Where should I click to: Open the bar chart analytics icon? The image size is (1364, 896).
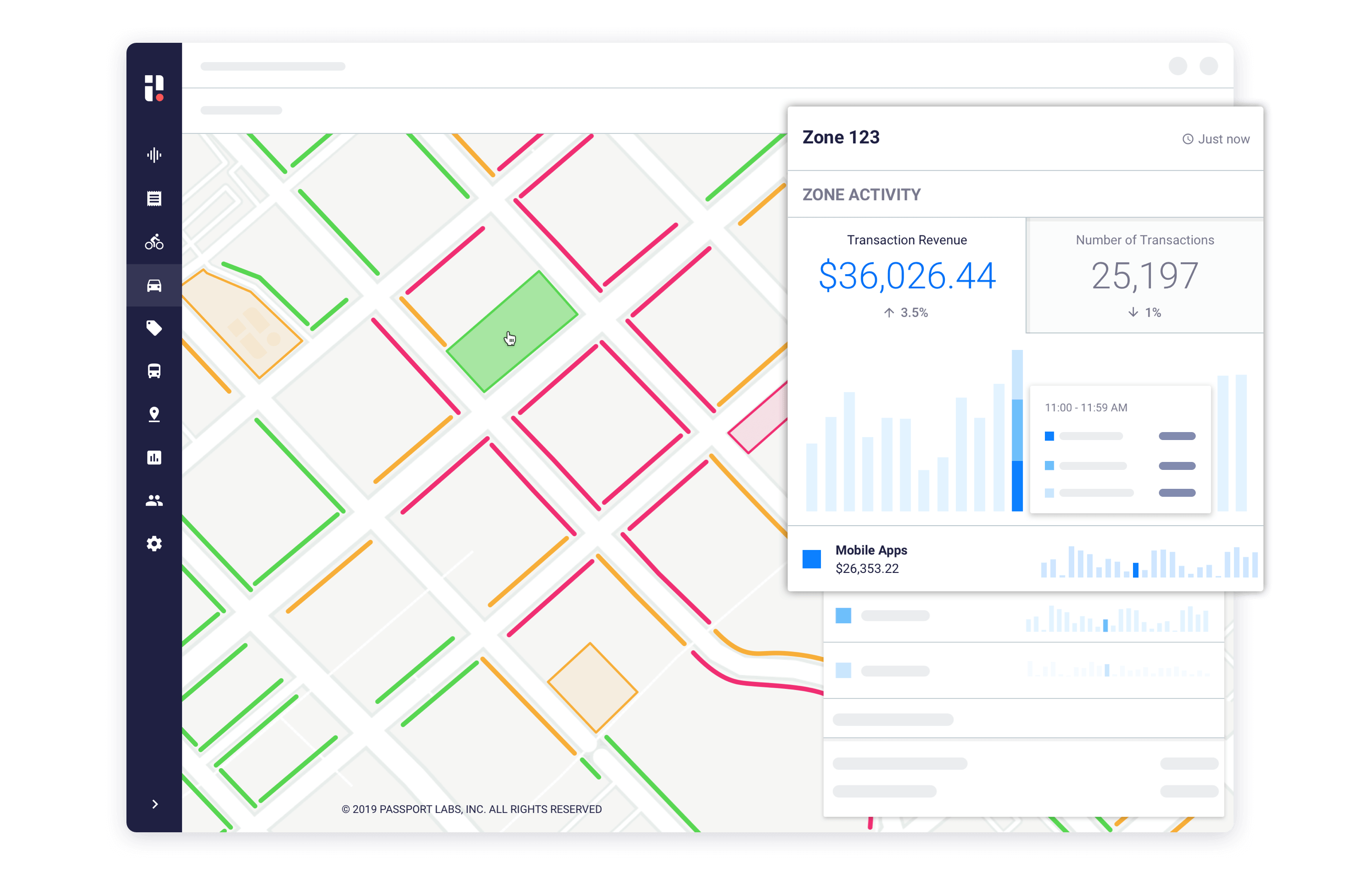point(154,457)
